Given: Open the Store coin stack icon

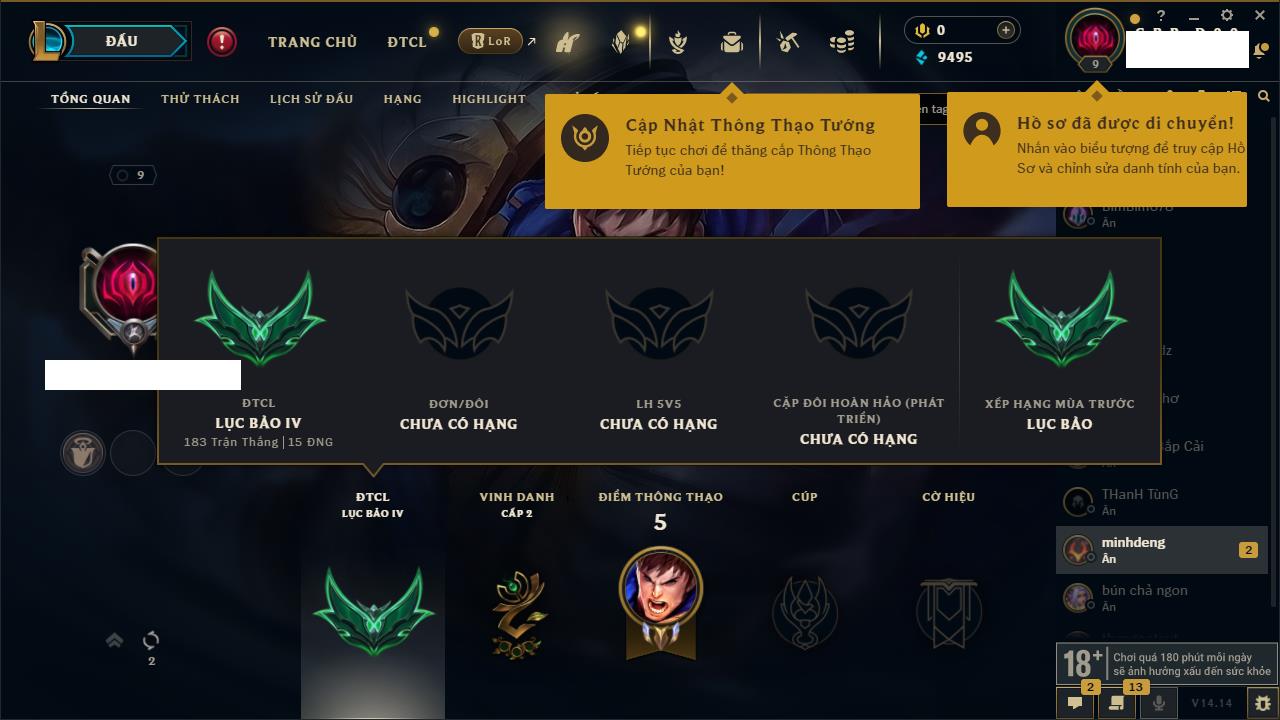Looking at the screenshot, I should (842, 42).
